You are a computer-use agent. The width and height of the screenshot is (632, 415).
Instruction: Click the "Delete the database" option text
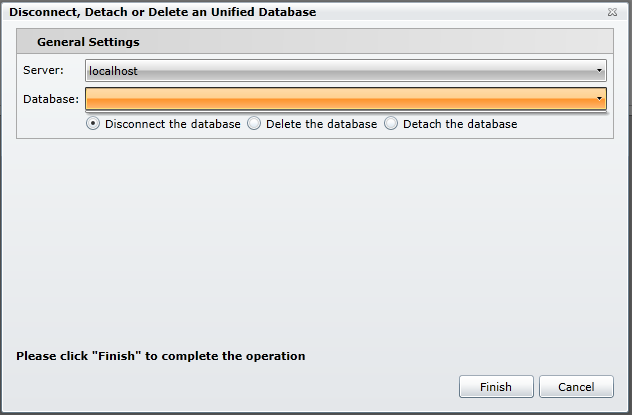(x=321, y=124)
